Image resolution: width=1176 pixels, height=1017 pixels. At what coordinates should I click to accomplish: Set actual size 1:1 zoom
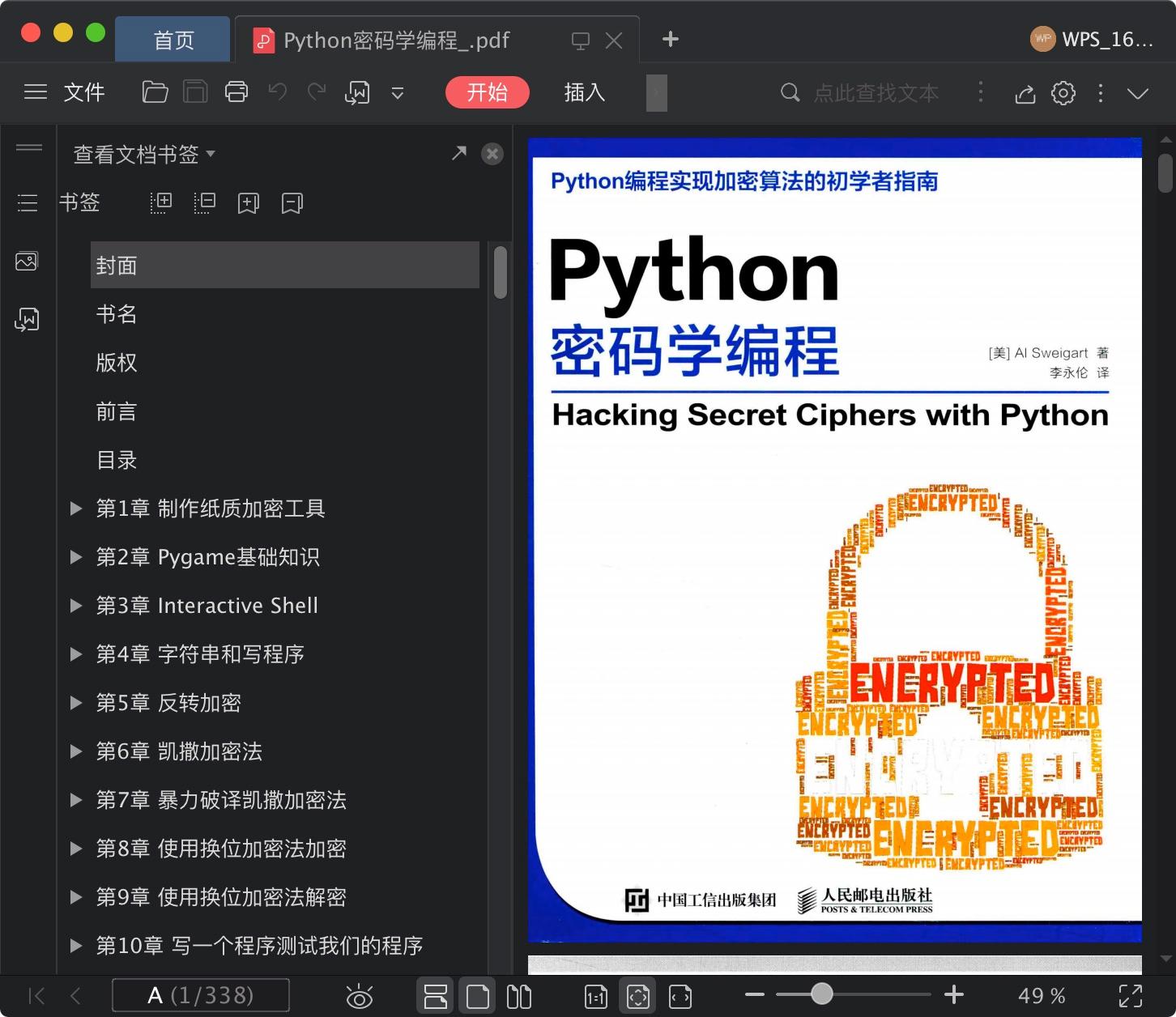click(x=596, y=996)
